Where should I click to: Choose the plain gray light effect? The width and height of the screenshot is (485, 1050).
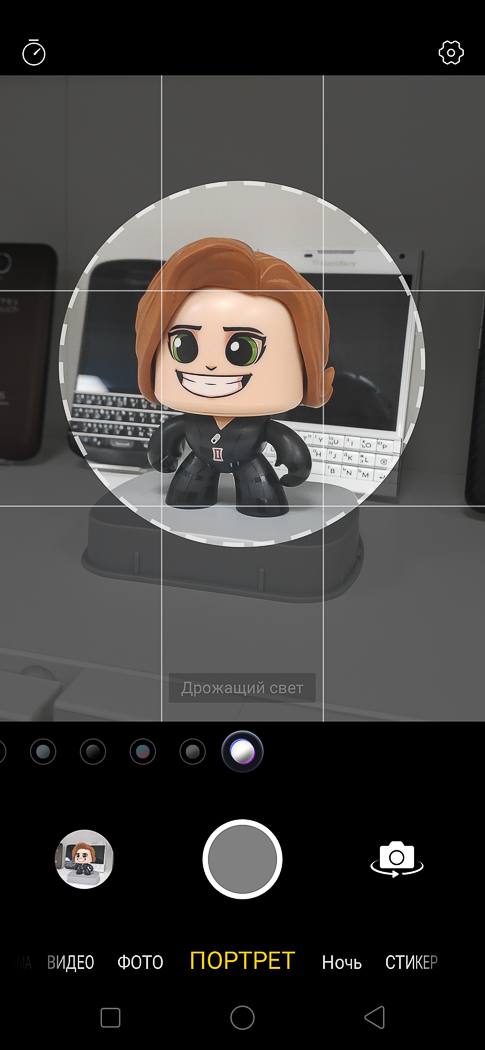coord(193,752)
